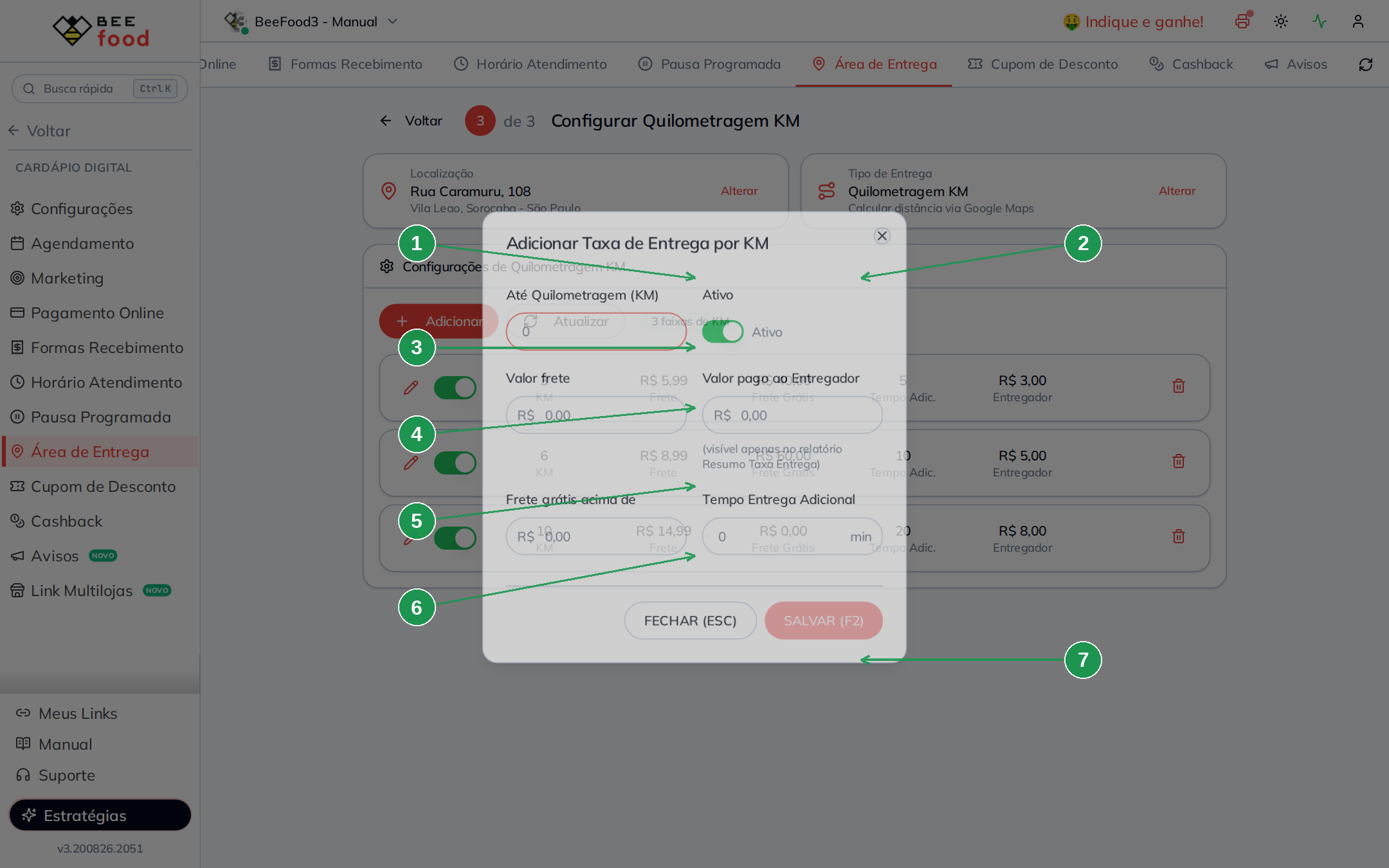Open Formas Recebimento in the sidebar

point(100,347)
